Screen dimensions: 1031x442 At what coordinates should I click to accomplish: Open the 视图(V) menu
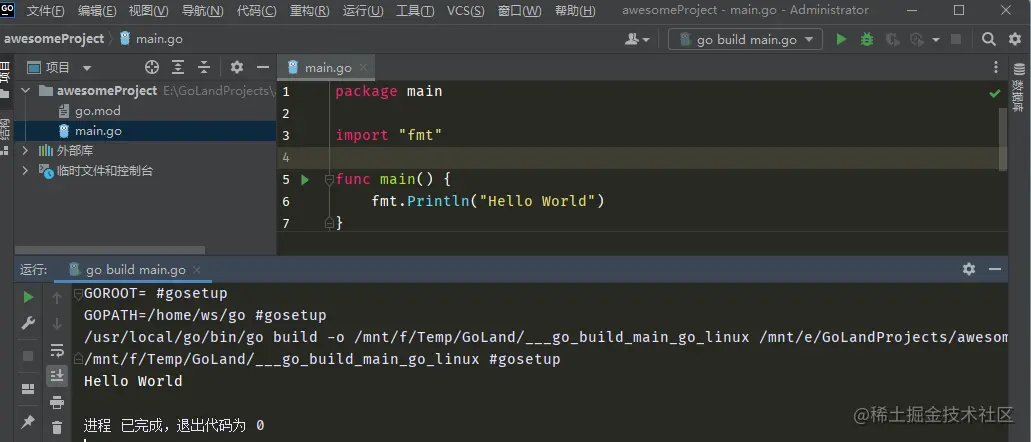tap(149, 11)
